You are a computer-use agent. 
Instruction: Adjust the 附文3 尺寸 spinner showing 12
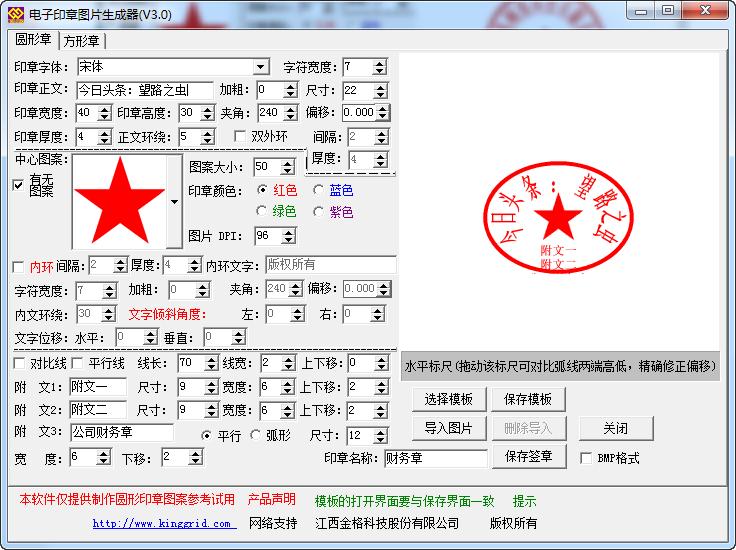381,435
